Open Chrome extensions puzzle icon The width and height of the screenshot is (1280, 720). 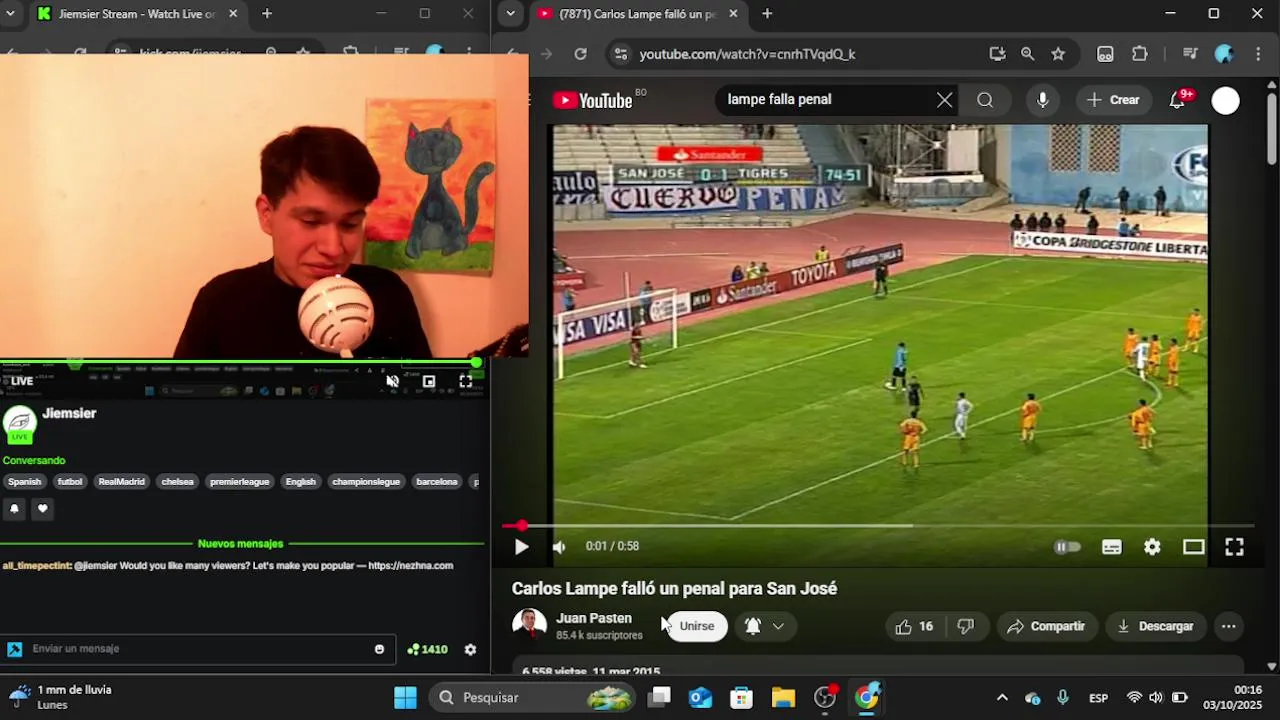[1140, 54]
